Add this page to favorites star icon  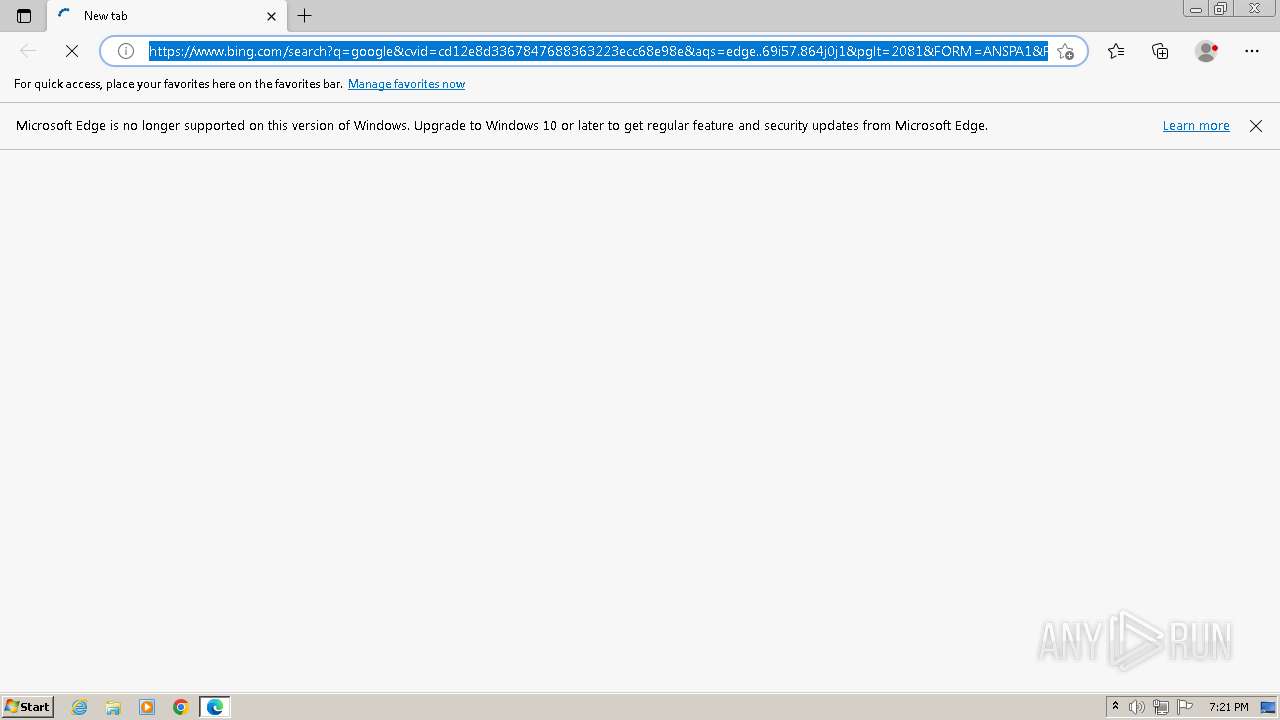(x=1066, y=51)
